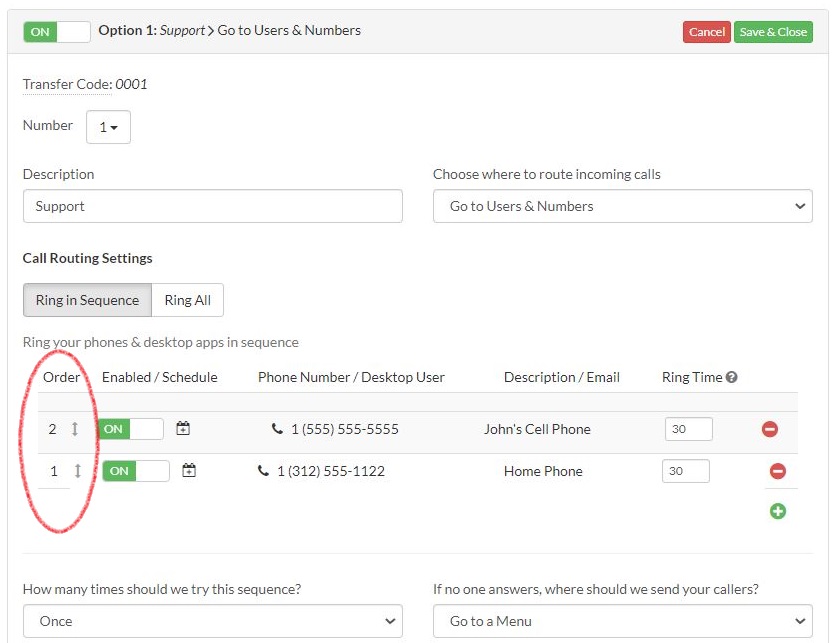Viewport: 839px width, 643px height.
Task: Add a new phone with green plus icon
Action: [x=778, y=511]
